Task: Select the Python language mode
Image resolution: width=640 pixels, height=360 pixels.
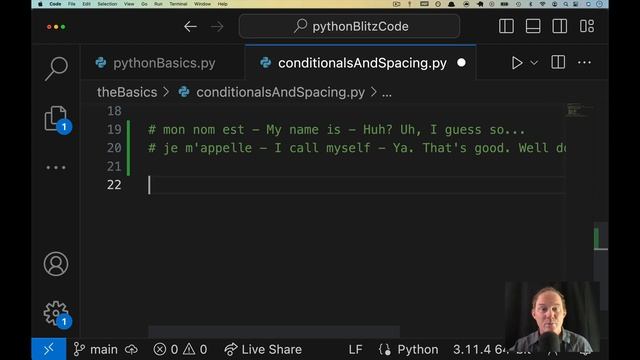Action: pos(418,349)
